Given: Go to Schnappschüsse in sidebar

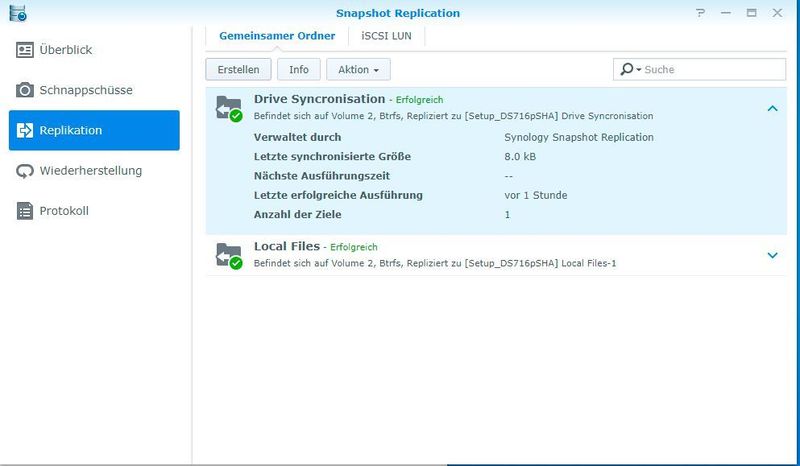Looking at the screenshot, I should [x=94, y=90].
